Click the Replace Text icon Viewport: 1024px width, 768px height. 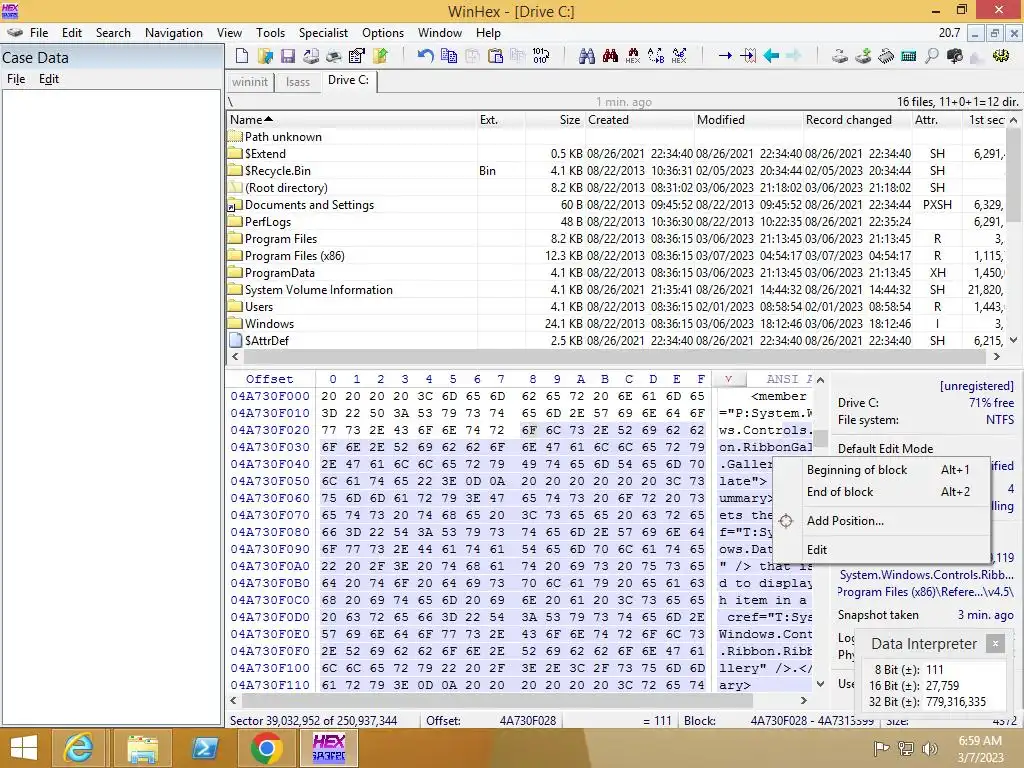tap(656, 56)
